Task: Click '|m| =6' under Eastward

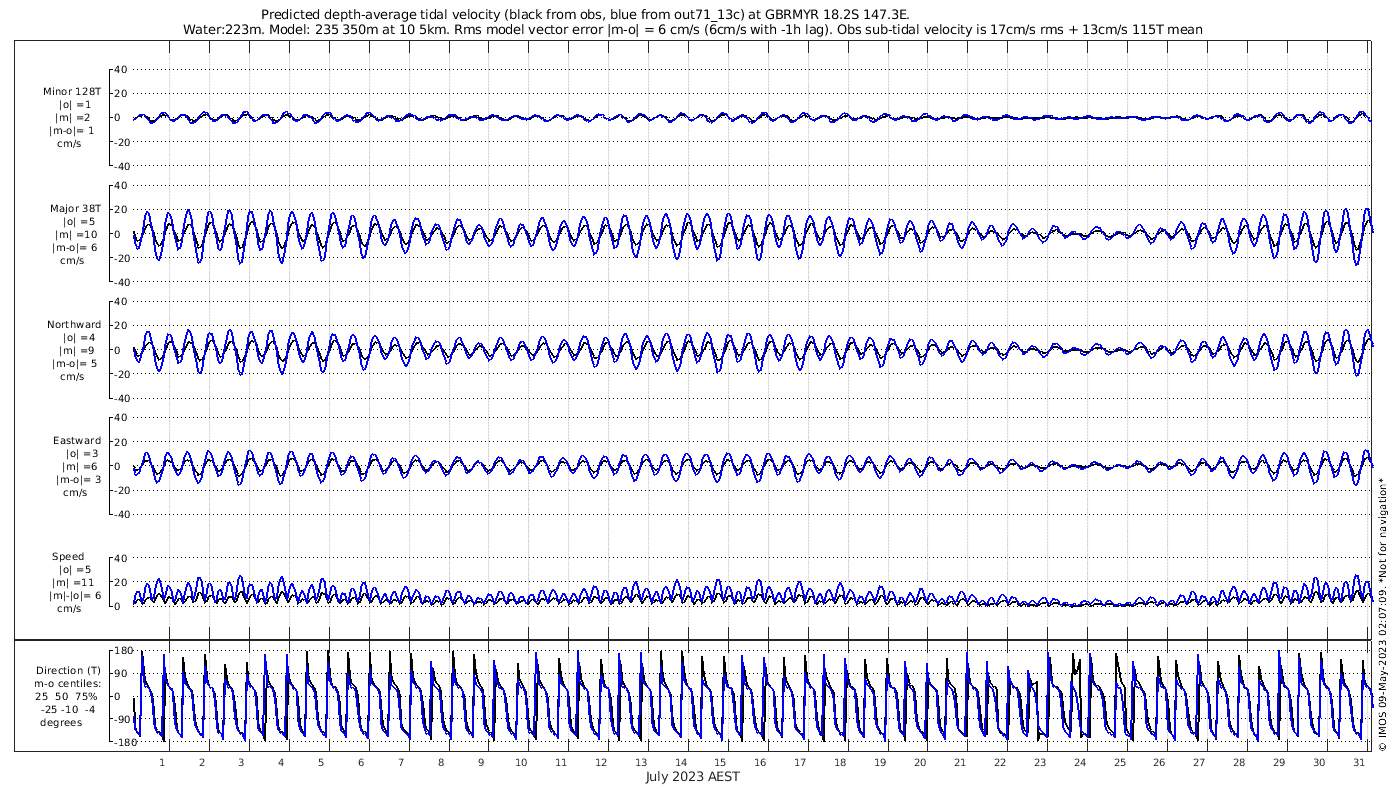Action: (80, 467)
